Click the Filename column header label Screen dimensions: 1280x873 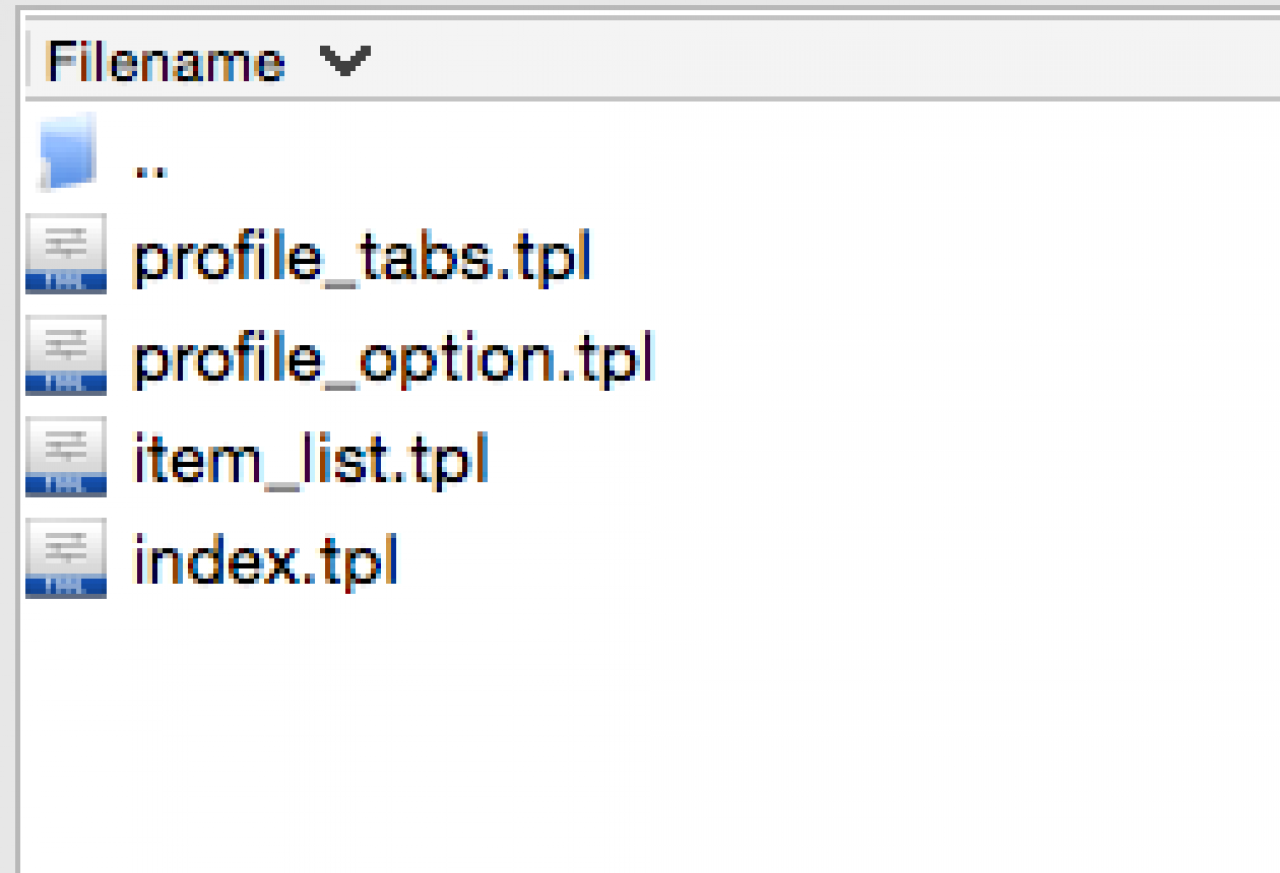pos(165,62)
